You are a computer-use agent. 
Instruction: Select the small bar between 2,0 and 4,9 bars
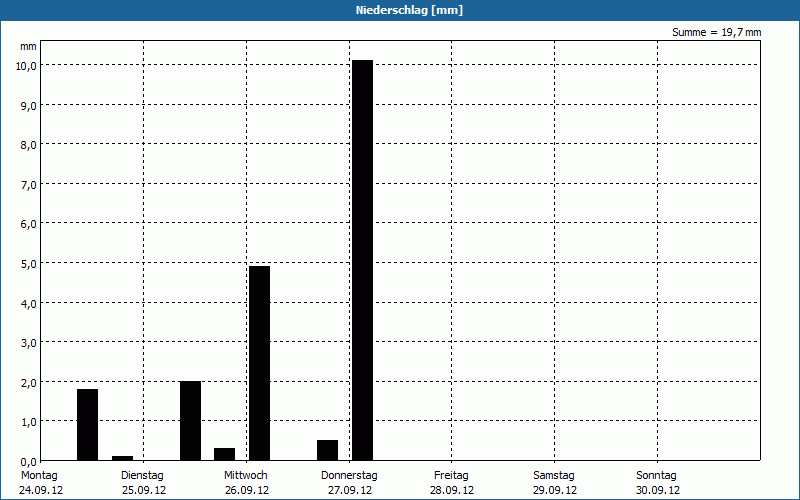(225, 454)
